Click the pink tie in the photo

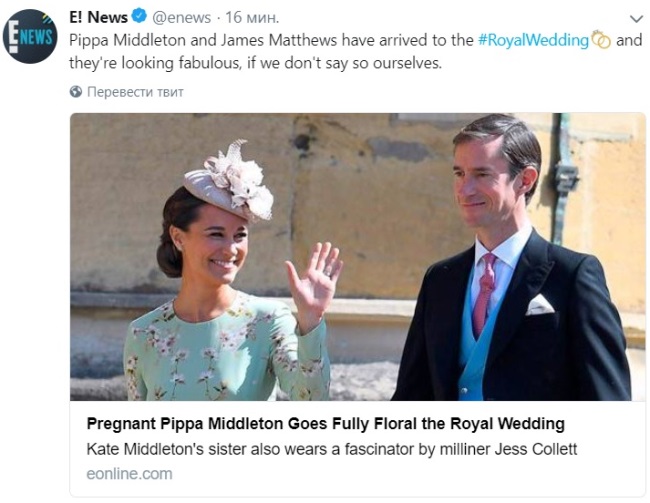[484, 294]
